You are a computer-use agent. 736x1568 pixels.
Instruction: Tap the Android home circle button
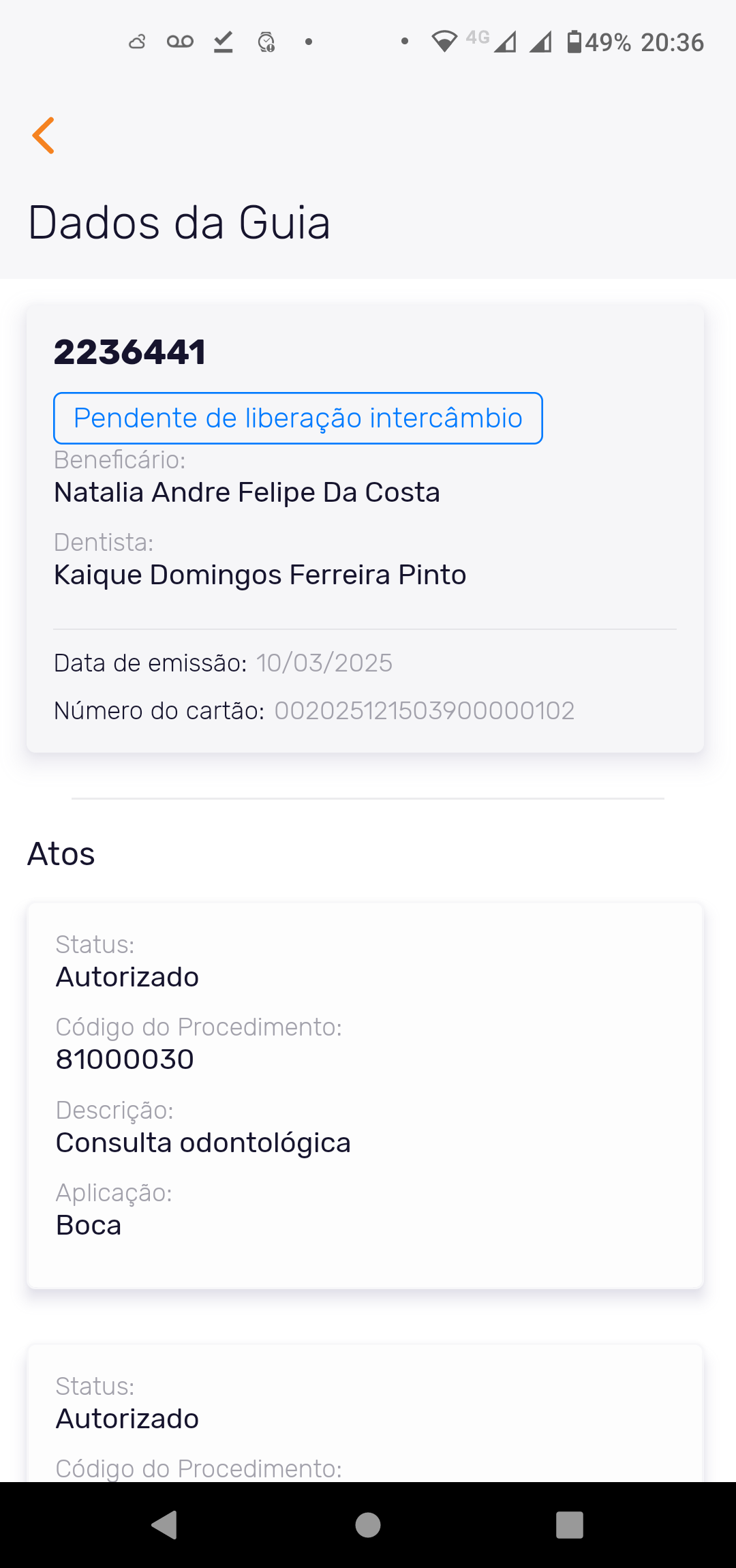[368, 1525]
